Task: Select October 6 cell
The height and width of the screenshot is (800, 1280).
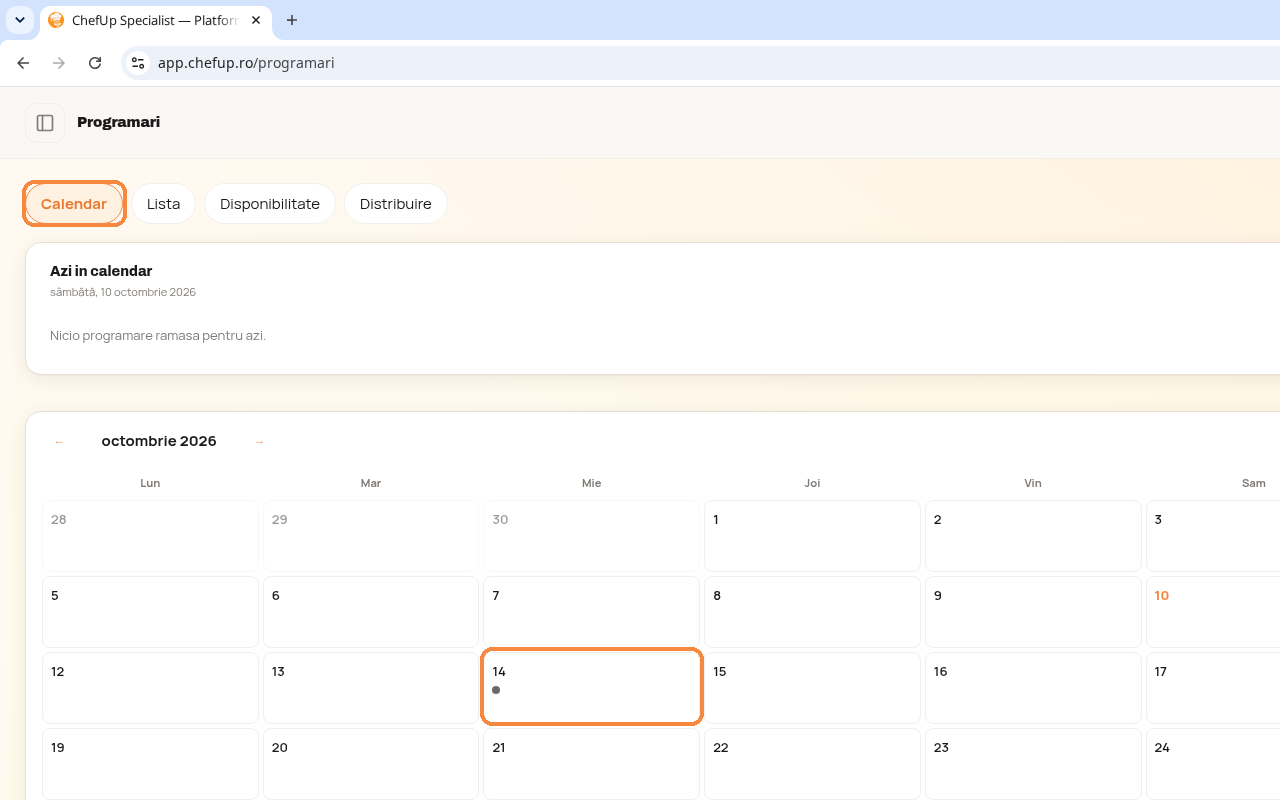Action: [371, 611]
